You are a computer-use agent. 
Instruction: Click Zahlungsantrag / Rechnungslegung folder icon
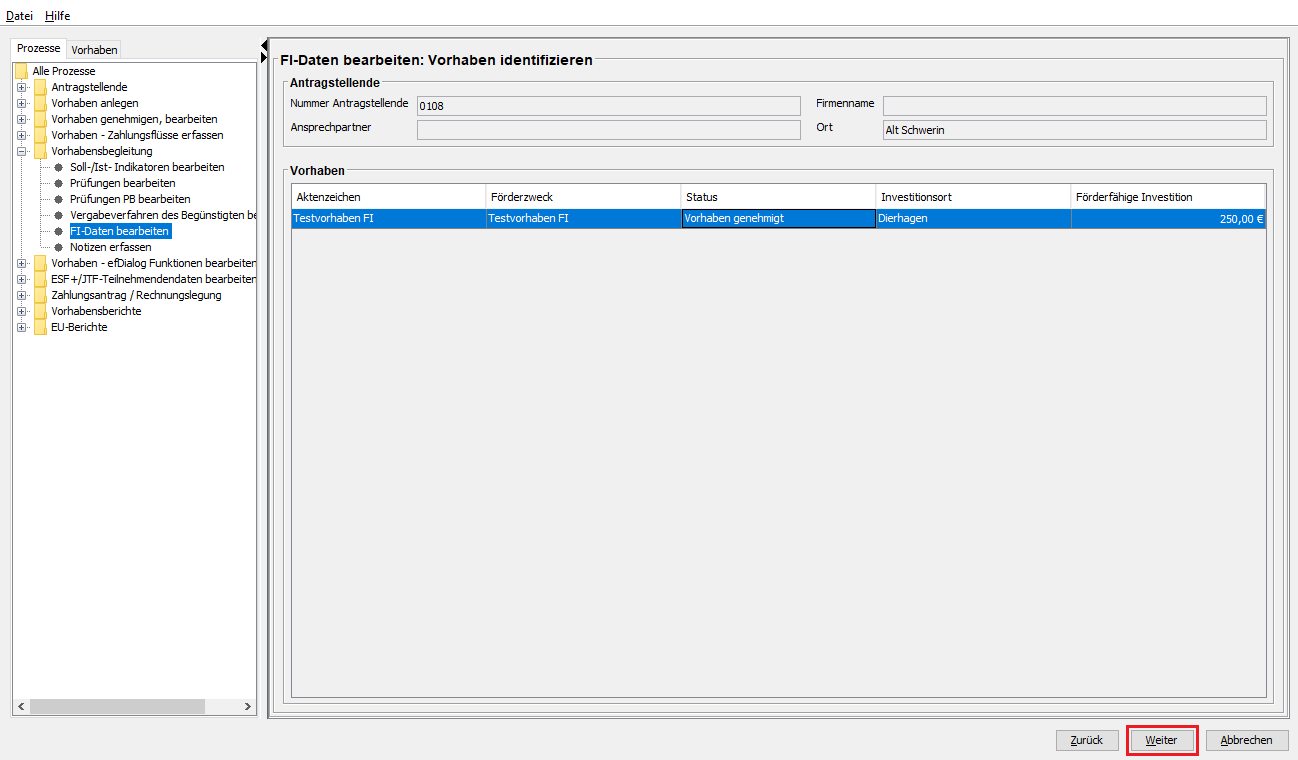pyautogui.click(x=40, y=295)
